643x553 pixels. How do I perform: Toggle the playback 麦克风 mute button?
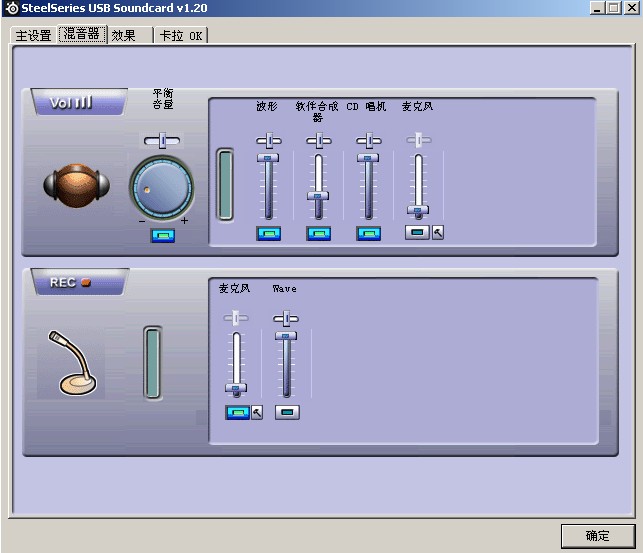[417, 232]
